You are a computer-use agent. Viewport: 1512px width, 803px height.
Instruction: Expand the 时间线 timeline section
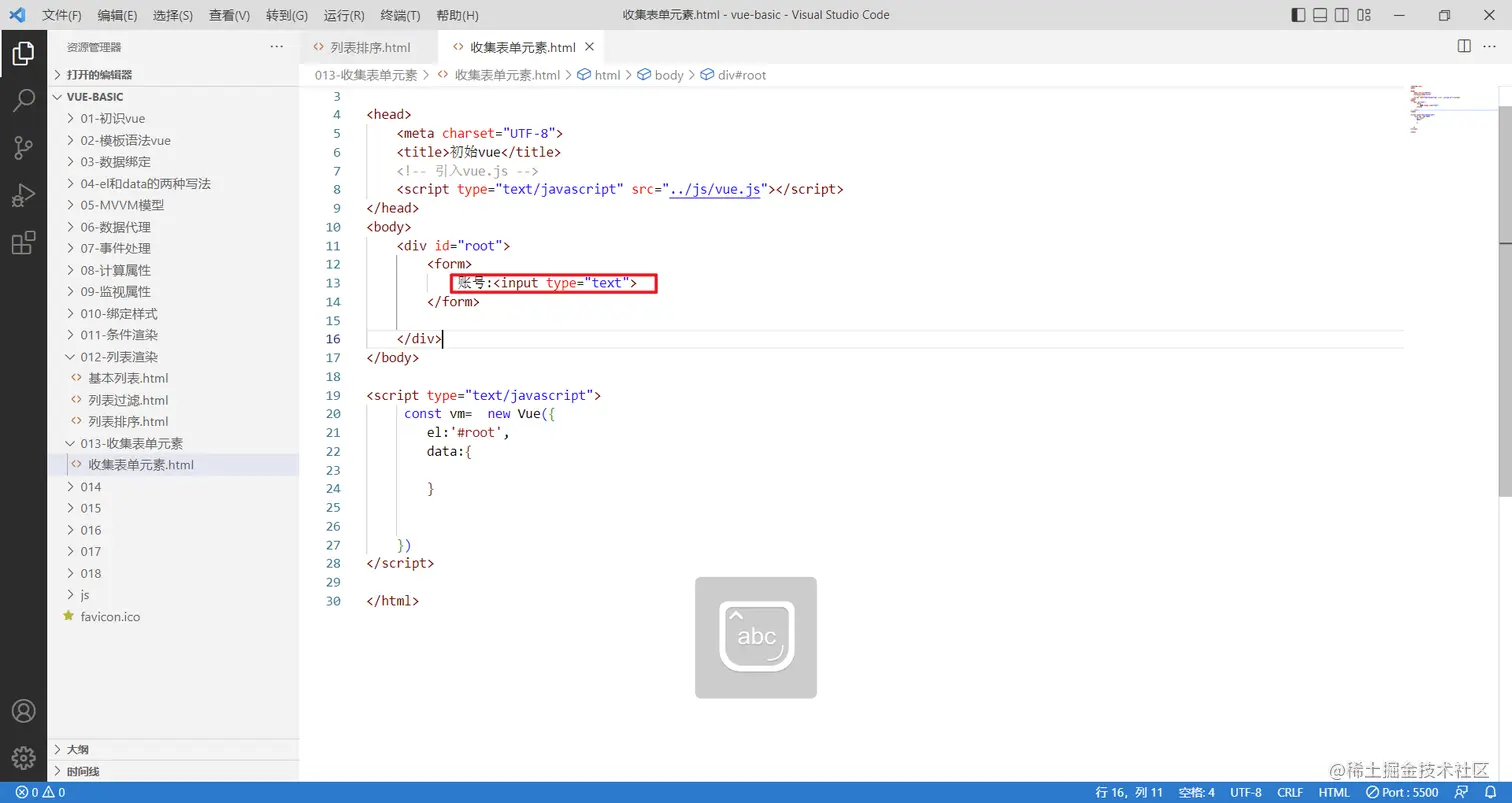[x=174, y=771]
